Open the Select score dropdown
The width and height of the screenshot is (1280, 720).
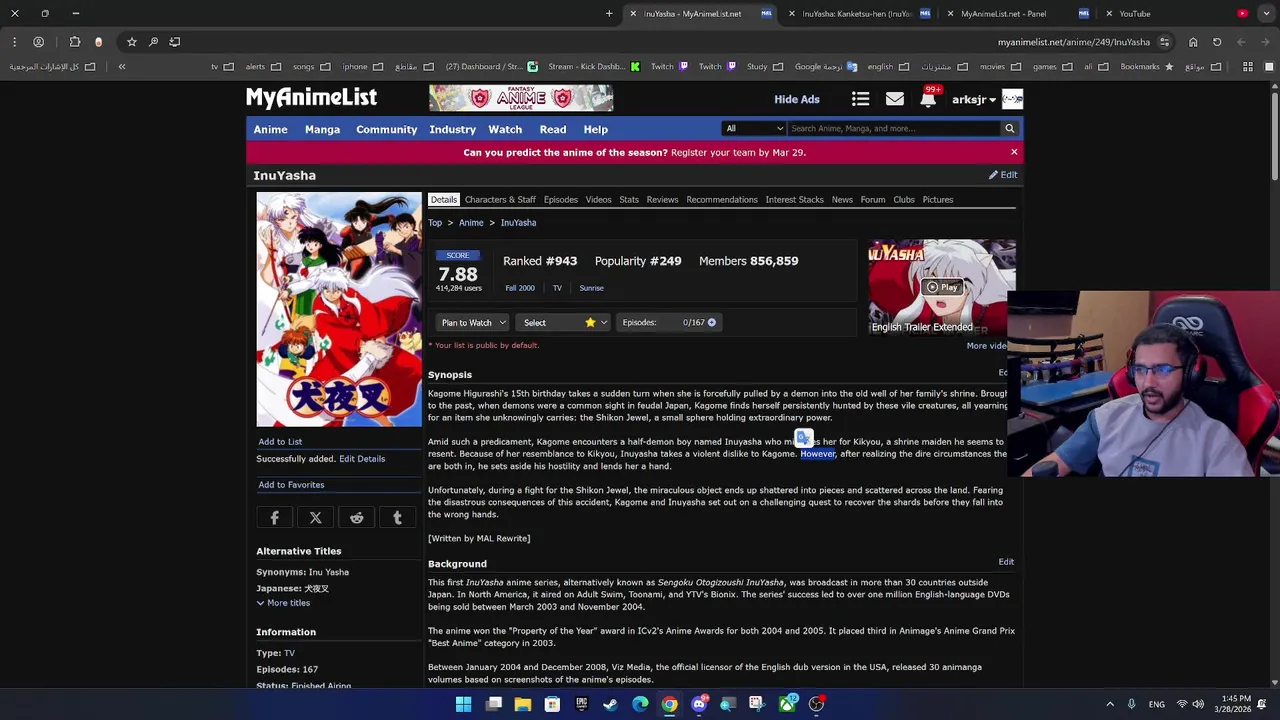(x=563, y=322)
